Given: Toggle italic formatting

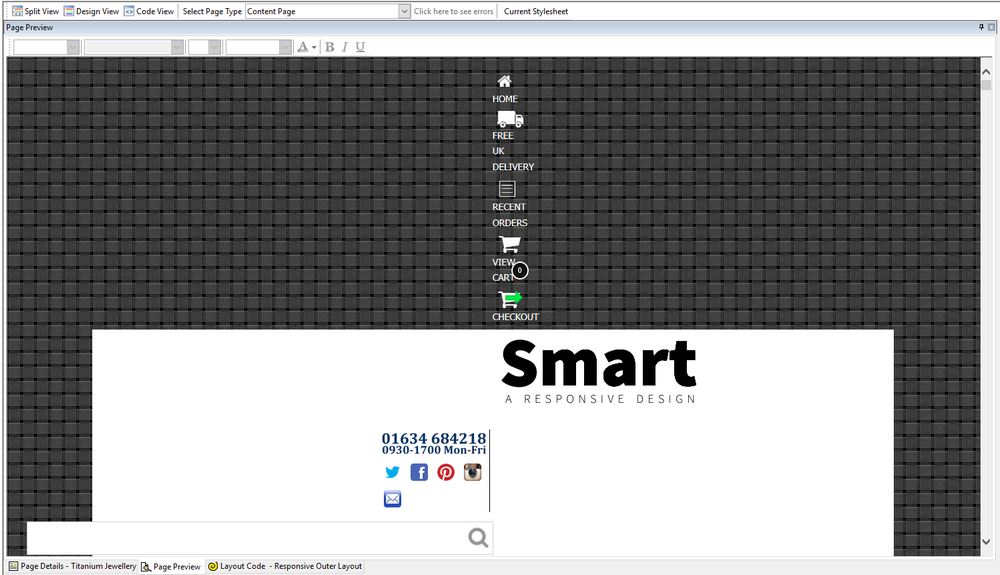Looking at the screenshot, I should click(x=345, y=47).
